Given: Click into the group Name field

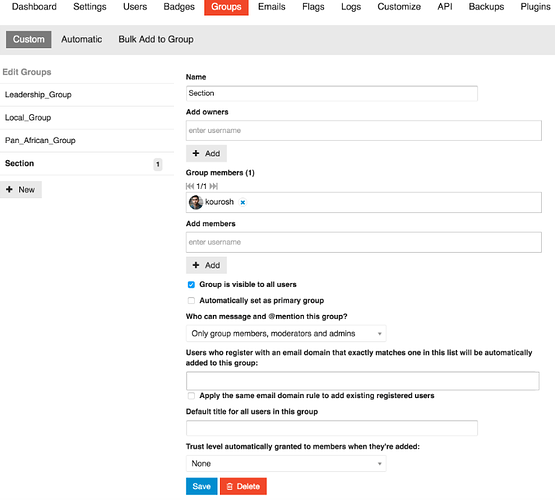Looking at the screenshot, I should pos(332,93).
